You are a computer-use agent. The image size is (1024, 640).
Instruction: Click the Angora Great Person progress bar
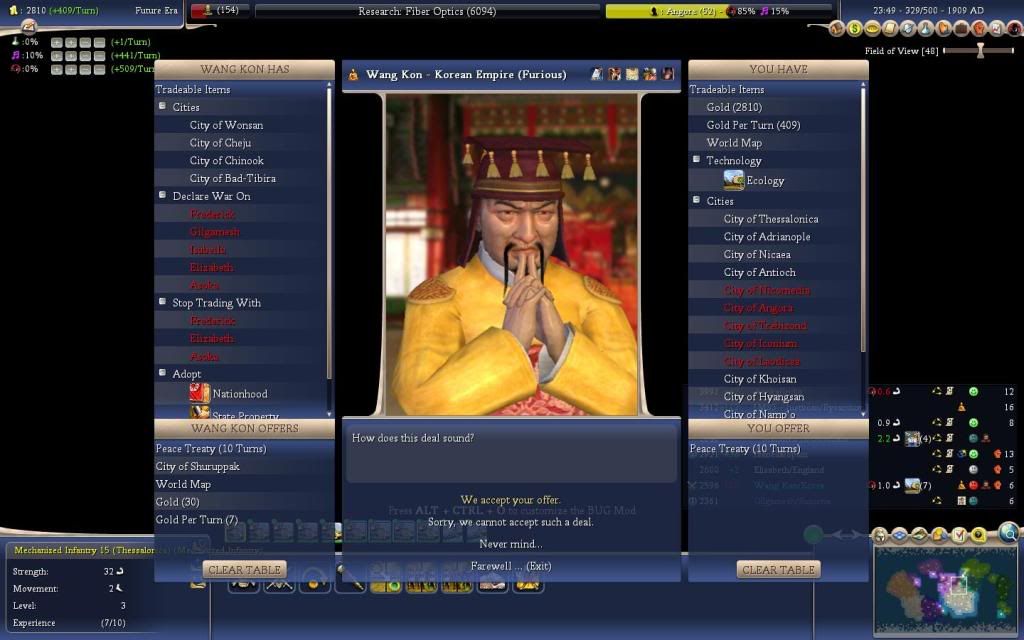[x=719, y=11]
